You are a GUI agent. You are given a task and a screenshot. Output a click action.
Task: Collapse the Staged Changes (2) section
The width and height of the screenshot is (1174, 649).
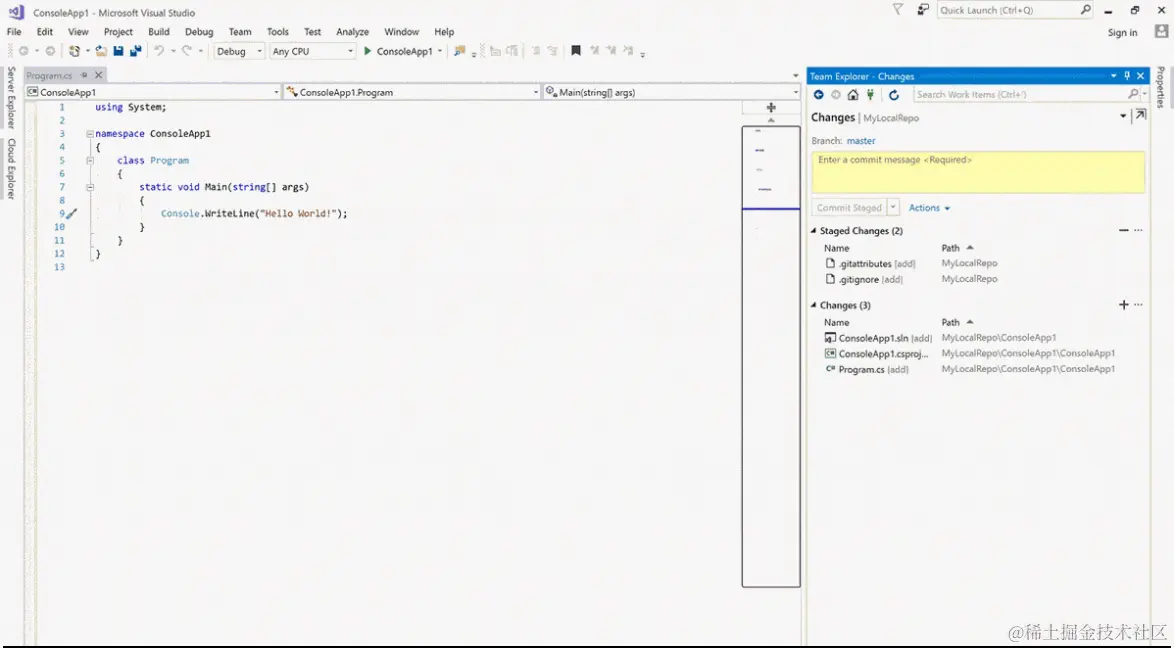click(815, 231)
